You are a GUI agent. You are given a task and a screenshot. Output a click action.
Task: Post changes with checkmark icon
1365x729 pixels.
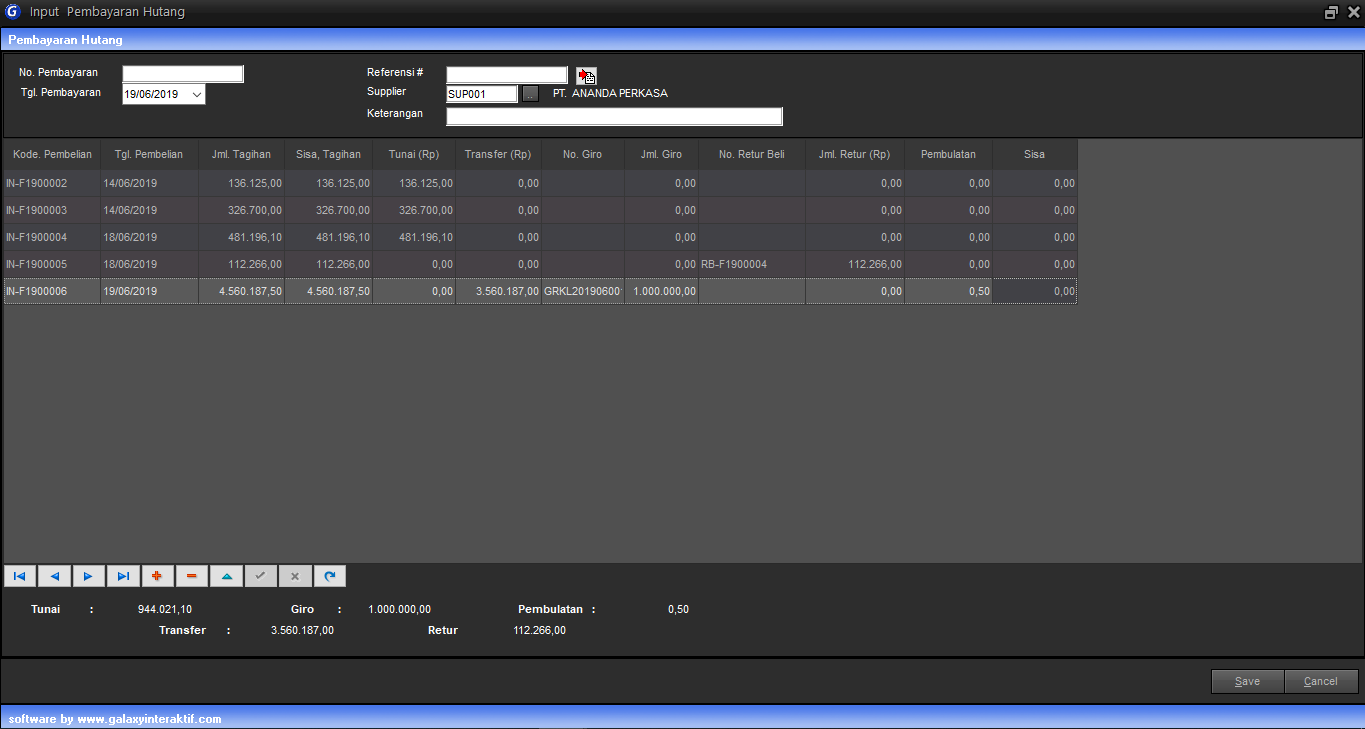(260, 576)
